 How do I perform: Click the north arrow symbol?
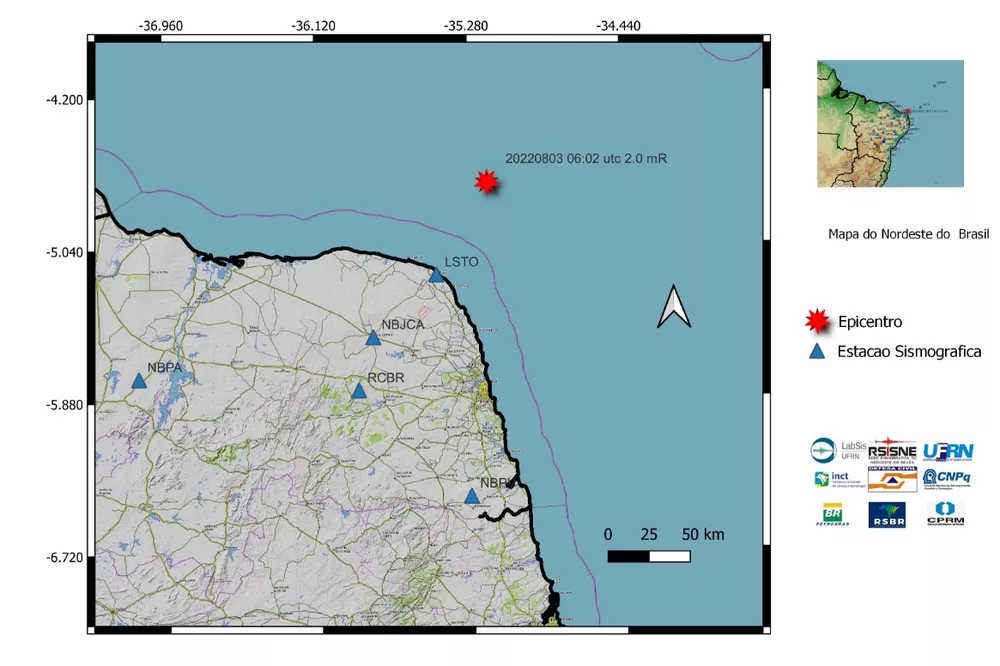(675, 307)
